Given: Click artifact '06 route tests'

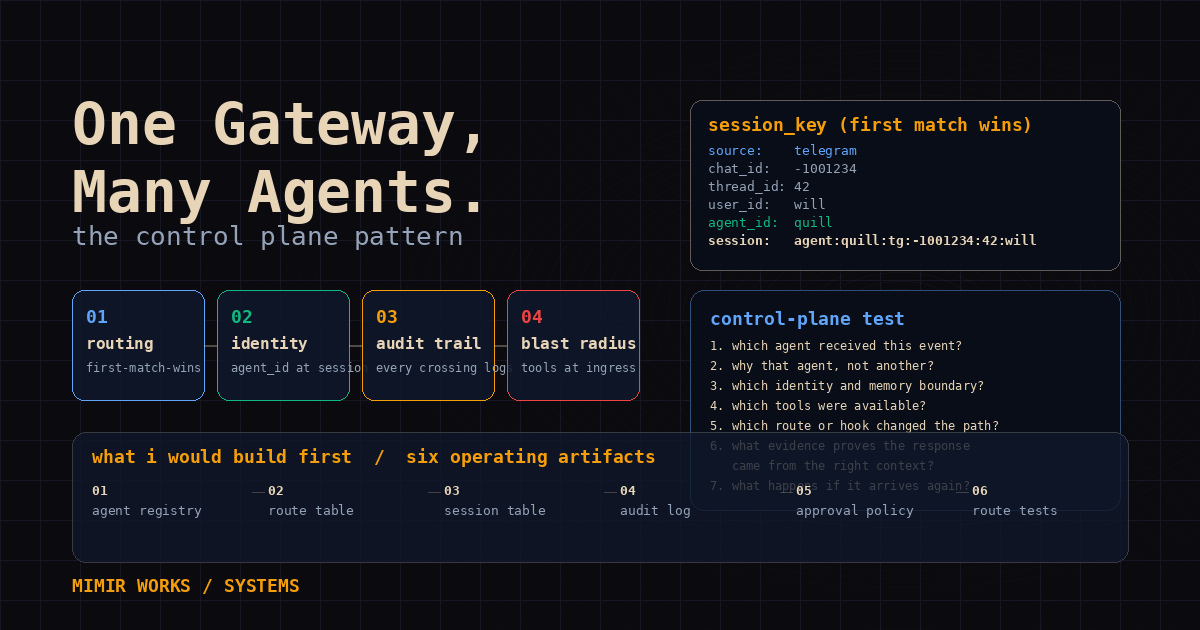Looking at the screenshot, I should click(x=1015, y=501).
